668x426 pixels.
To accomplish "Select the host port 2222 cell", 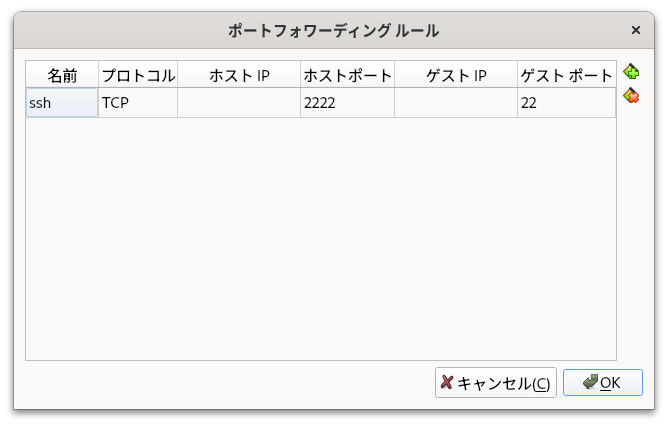I will [348, 103].
